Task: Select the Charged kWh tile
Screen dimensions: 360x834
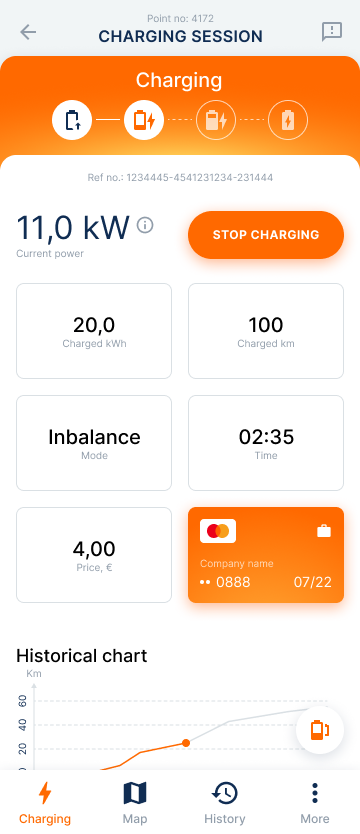Action: pyautogui.click(x=94, y=331)
